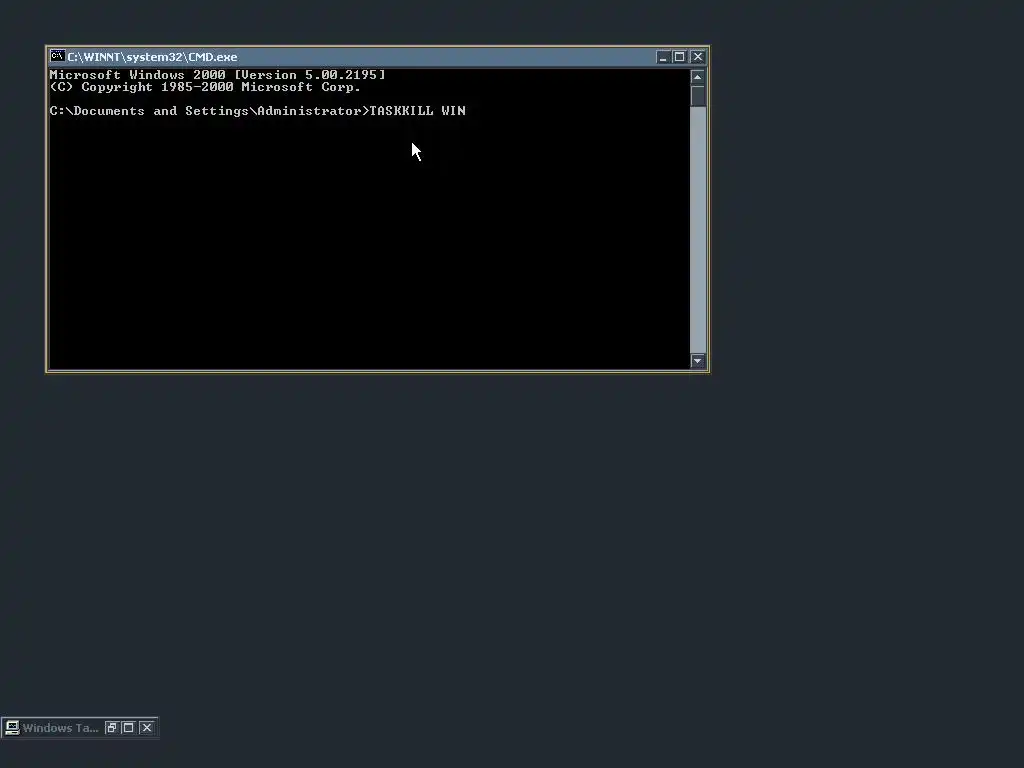Click the Copyright 1985-2000 Microsoft Corp. line
The height and width of the screenshot is (768, 1024).
pyautogui.click(x=205, y=87)
